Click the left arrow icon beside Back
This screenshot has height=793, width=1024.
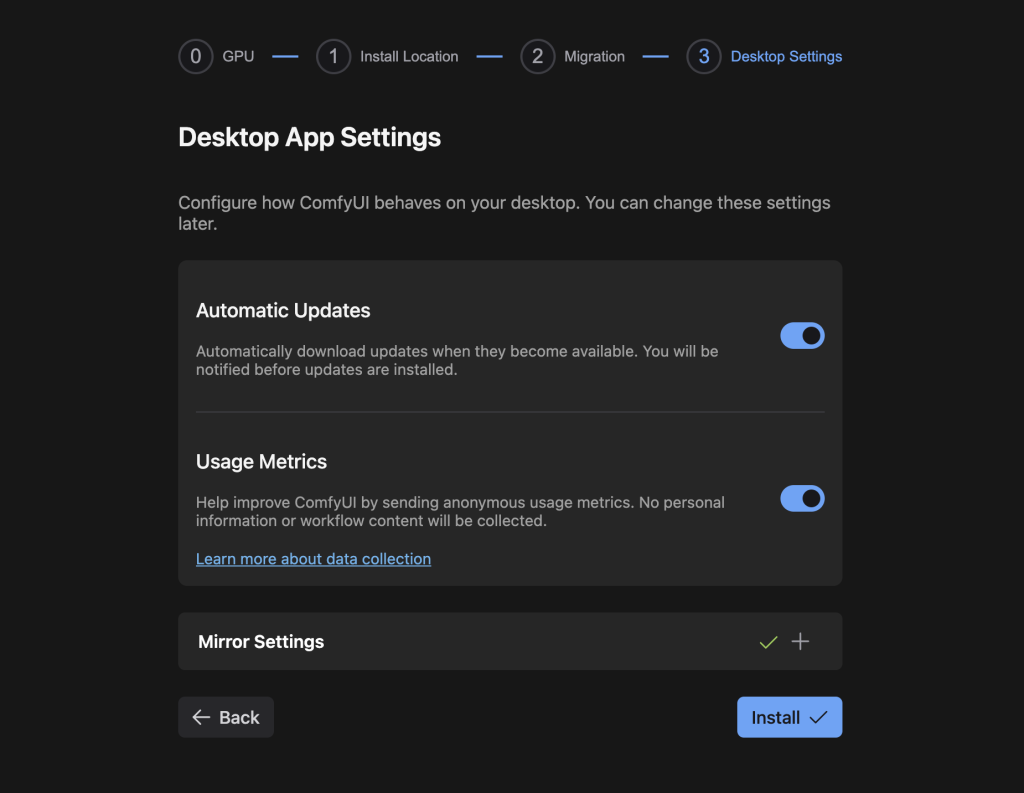tap(201, 717)
